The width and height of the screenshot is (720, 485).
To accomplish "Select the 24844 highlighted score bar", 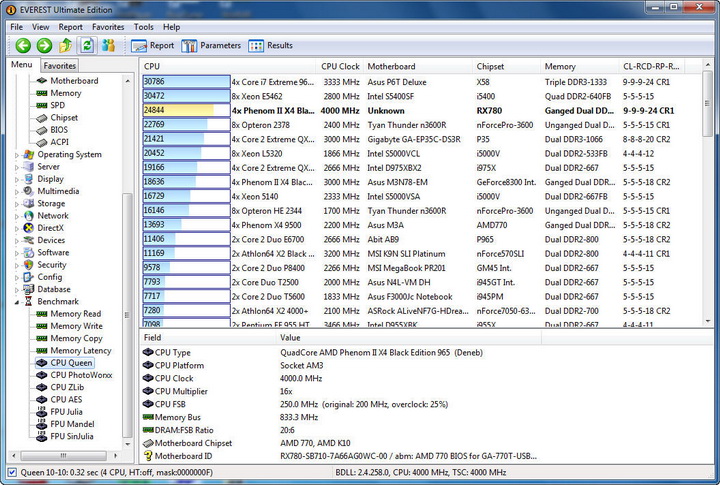I will 186,110.
